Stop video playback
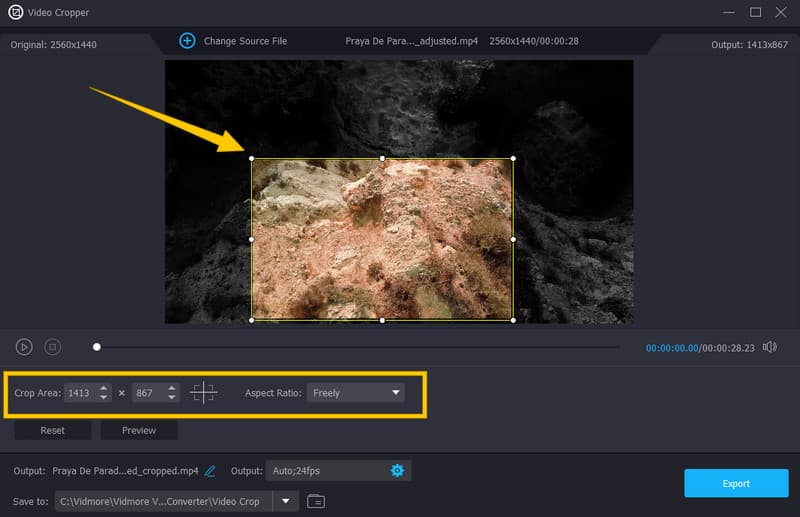This screenshot has width=800, height=517. pos(53,347)
